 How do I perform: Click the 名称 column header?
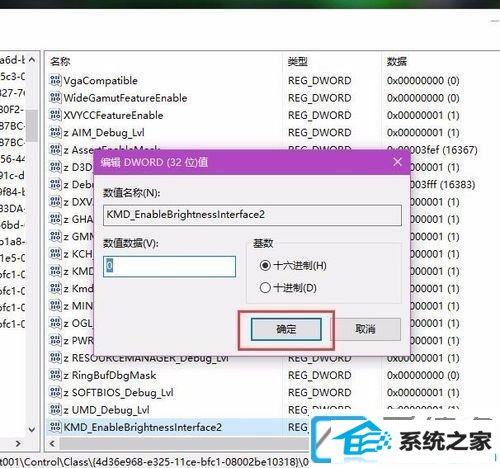tap(60, 61)
